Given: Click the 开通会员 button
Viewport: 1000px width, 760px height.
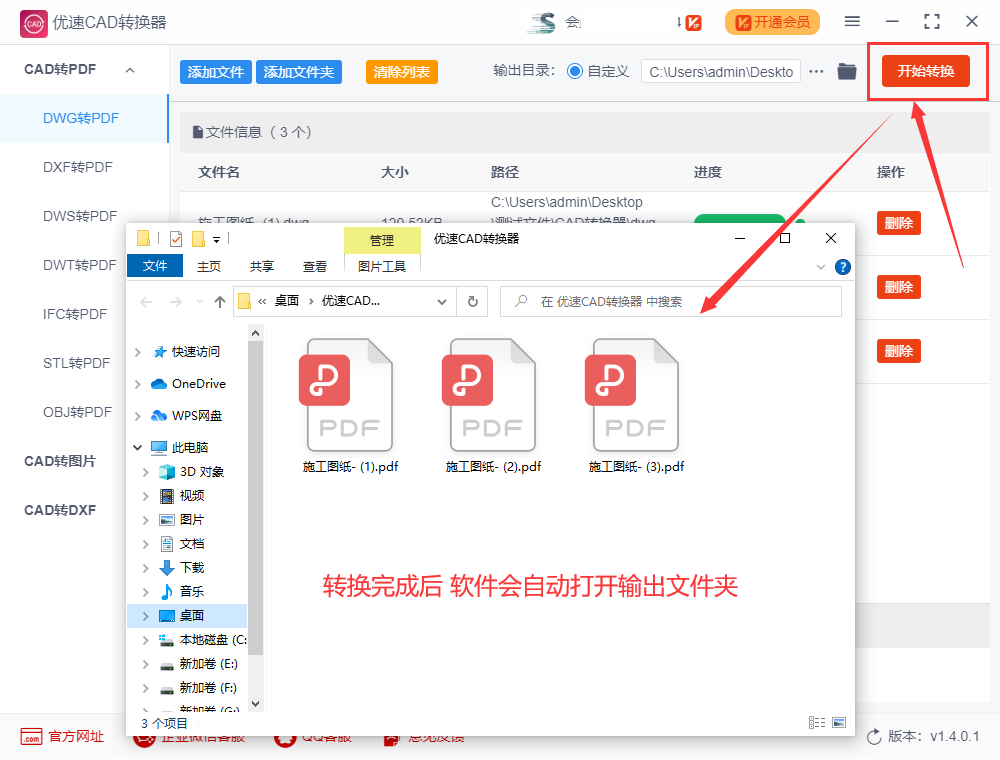Looking at the screenshot, I should coord(772,22).
